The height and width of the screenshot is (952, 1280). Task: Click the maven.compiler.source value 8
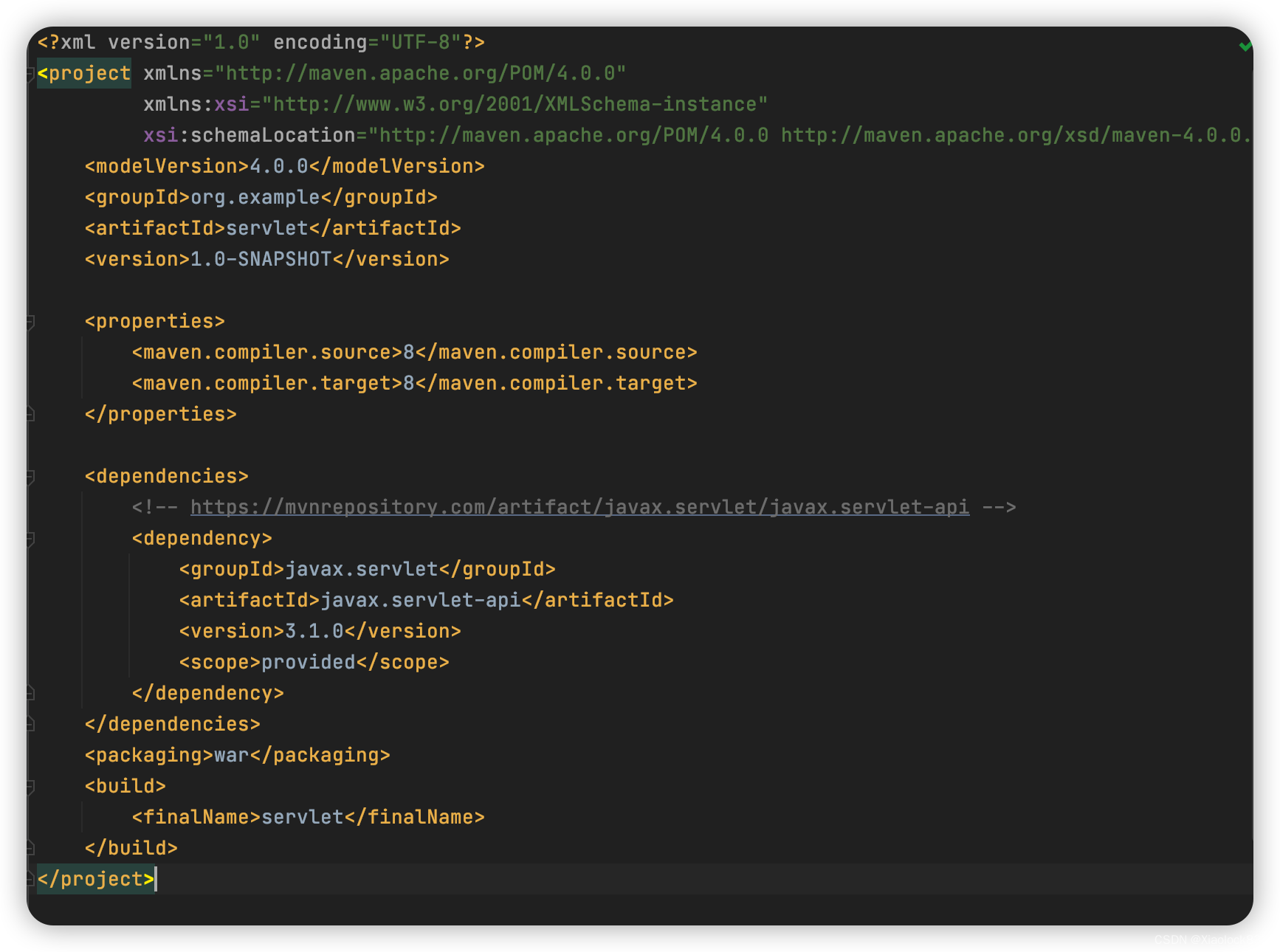(x=408, y=352)
